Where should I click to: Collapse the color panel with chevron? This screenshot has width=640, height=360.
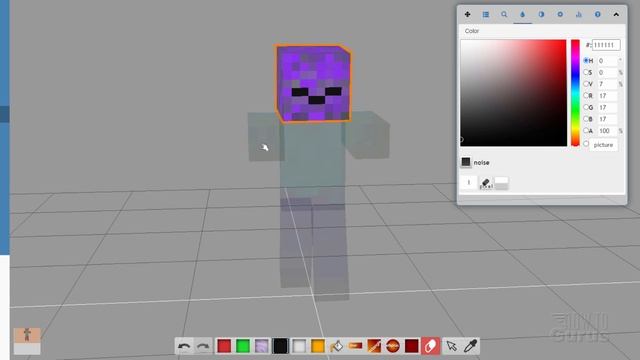pos(616,14)
